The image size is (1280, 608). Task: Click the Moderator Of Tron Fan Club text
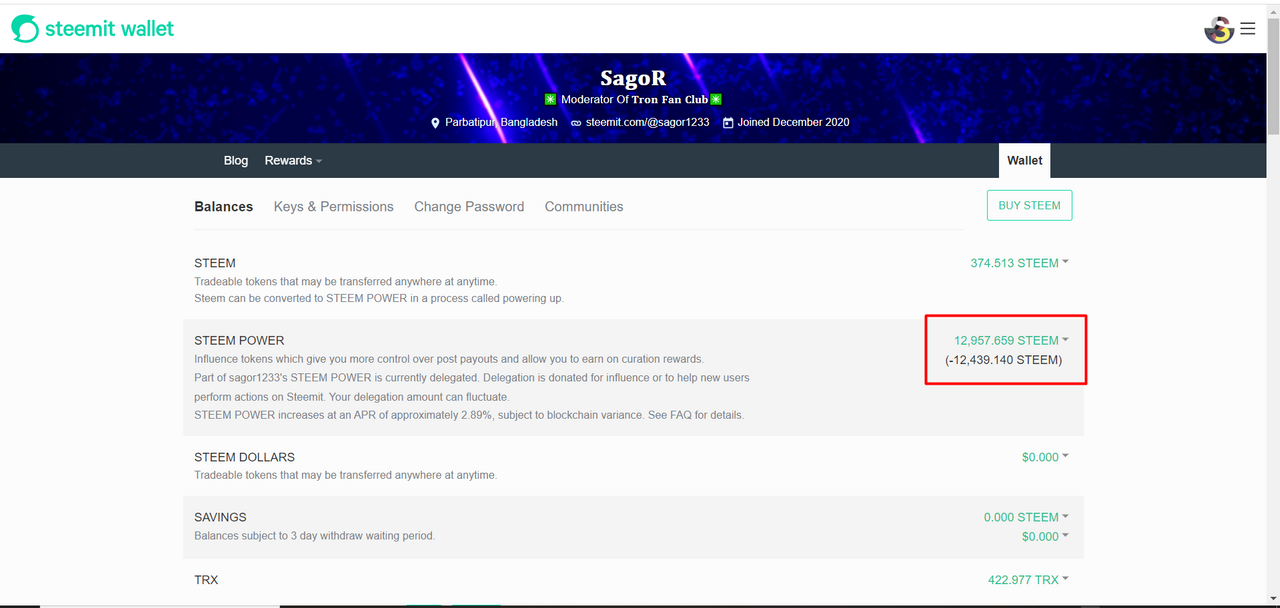(x=634, y=100)
